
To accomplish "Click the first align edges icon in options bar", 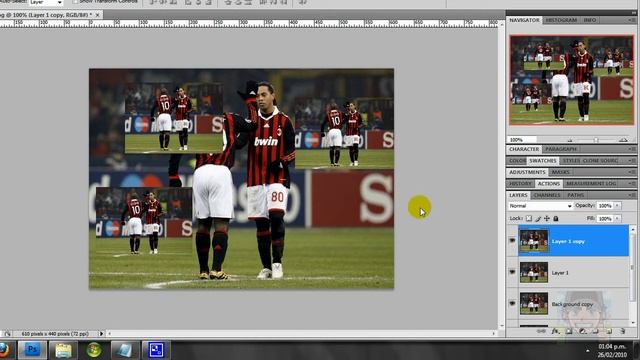I will pos(153,2).
